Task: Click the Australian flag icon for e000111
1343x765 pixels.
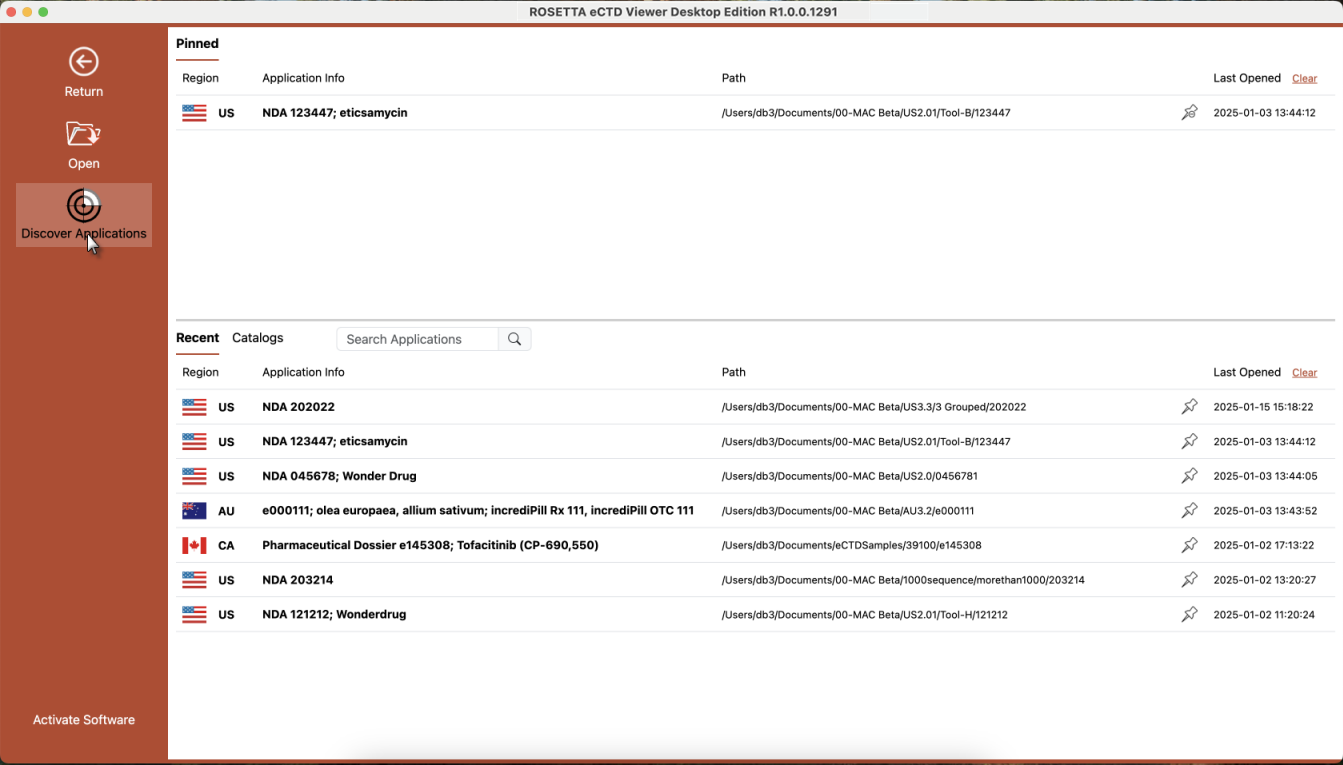Action: (194, 511)
